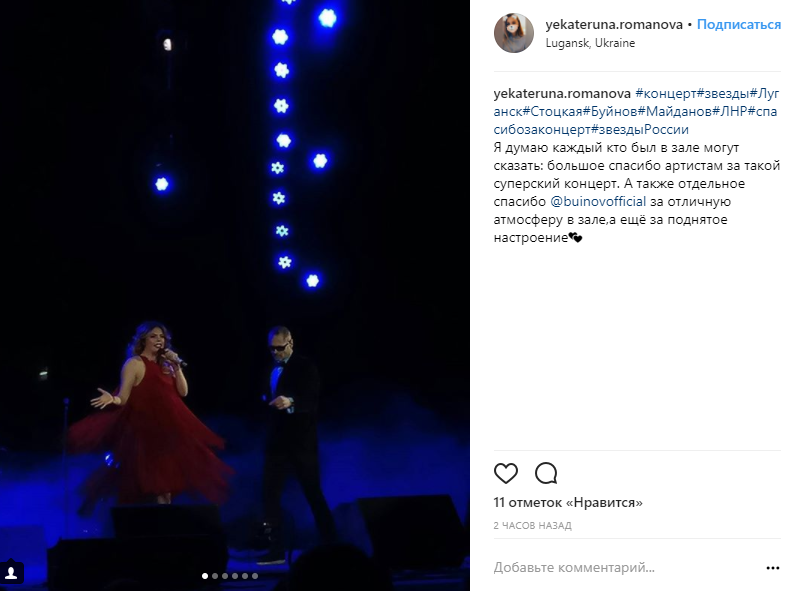Open the 2 часов назад timestamp

[x=532, y=526]
